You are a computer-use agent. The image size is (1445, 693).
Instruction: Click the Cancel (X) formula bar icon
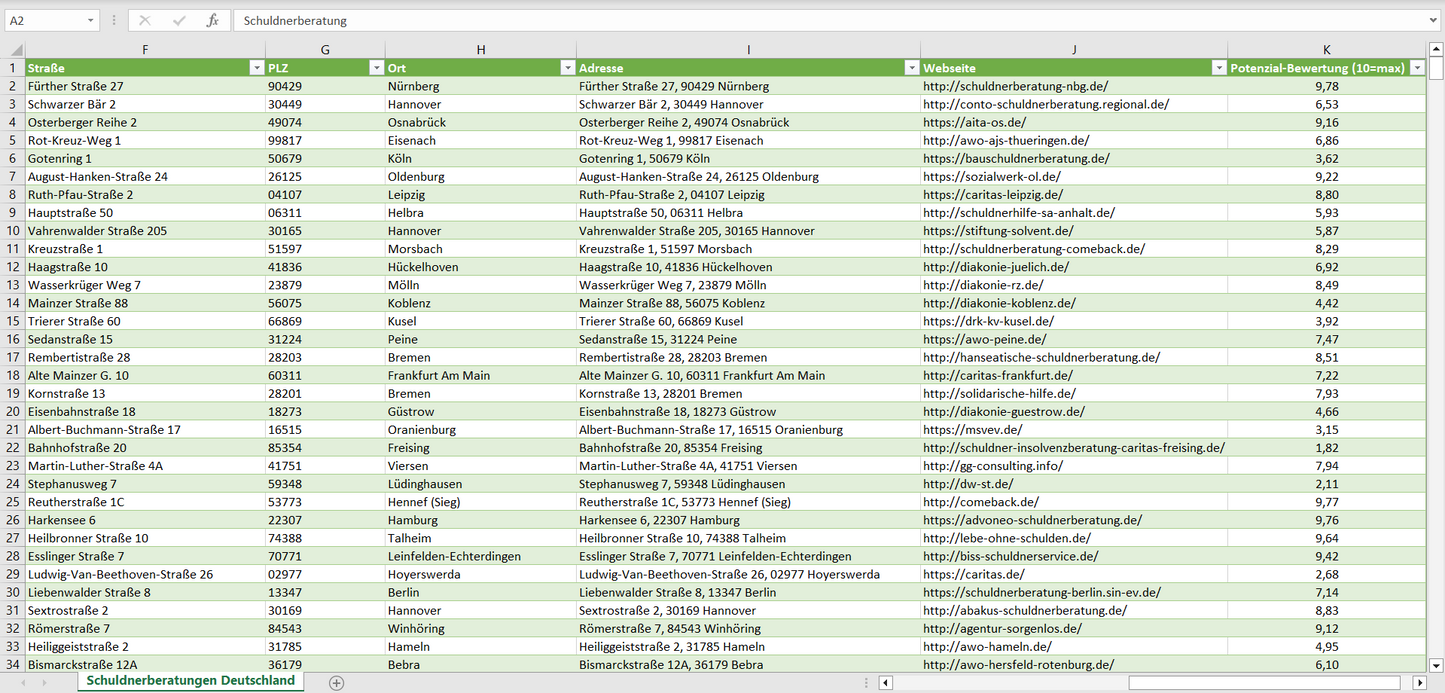pos(145,20)
